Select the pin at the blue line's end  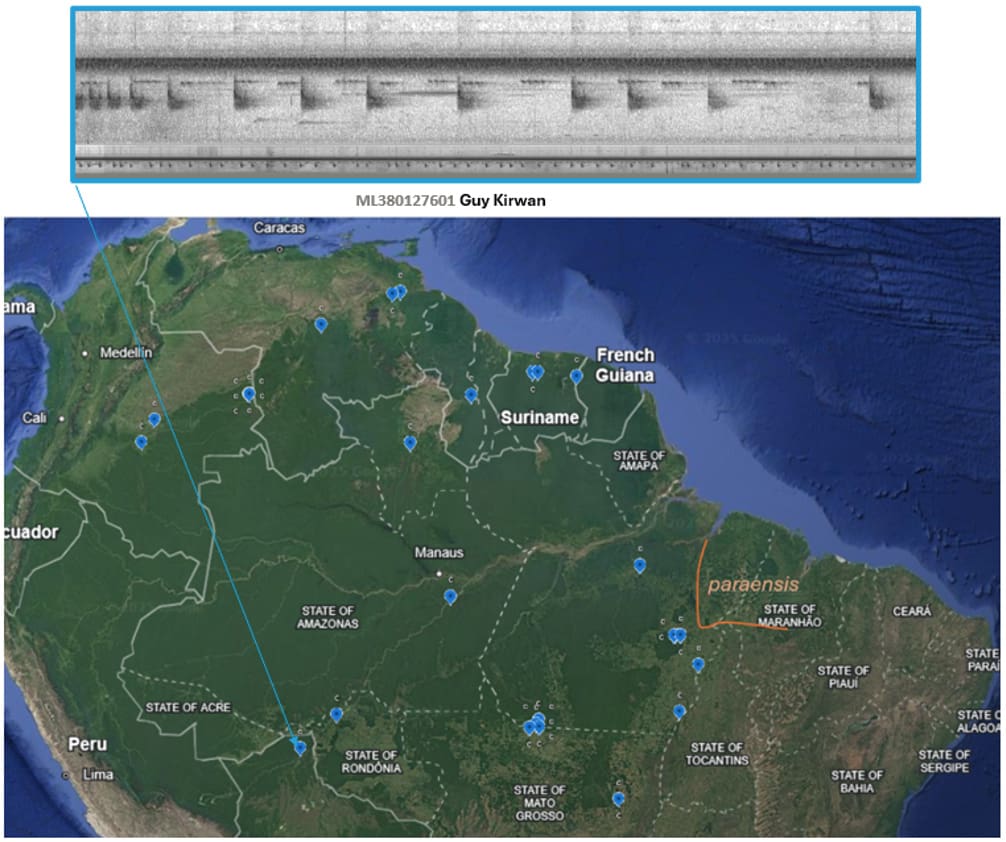click(x=299, y=746)
